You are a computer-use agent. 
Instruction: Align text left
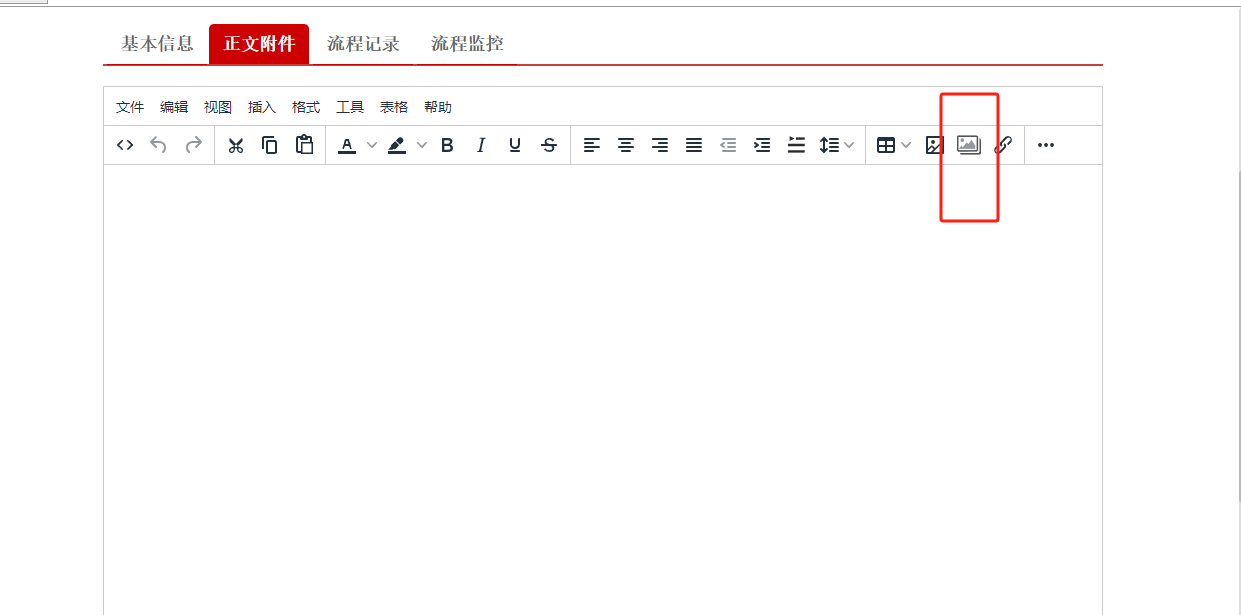[592, 145]
